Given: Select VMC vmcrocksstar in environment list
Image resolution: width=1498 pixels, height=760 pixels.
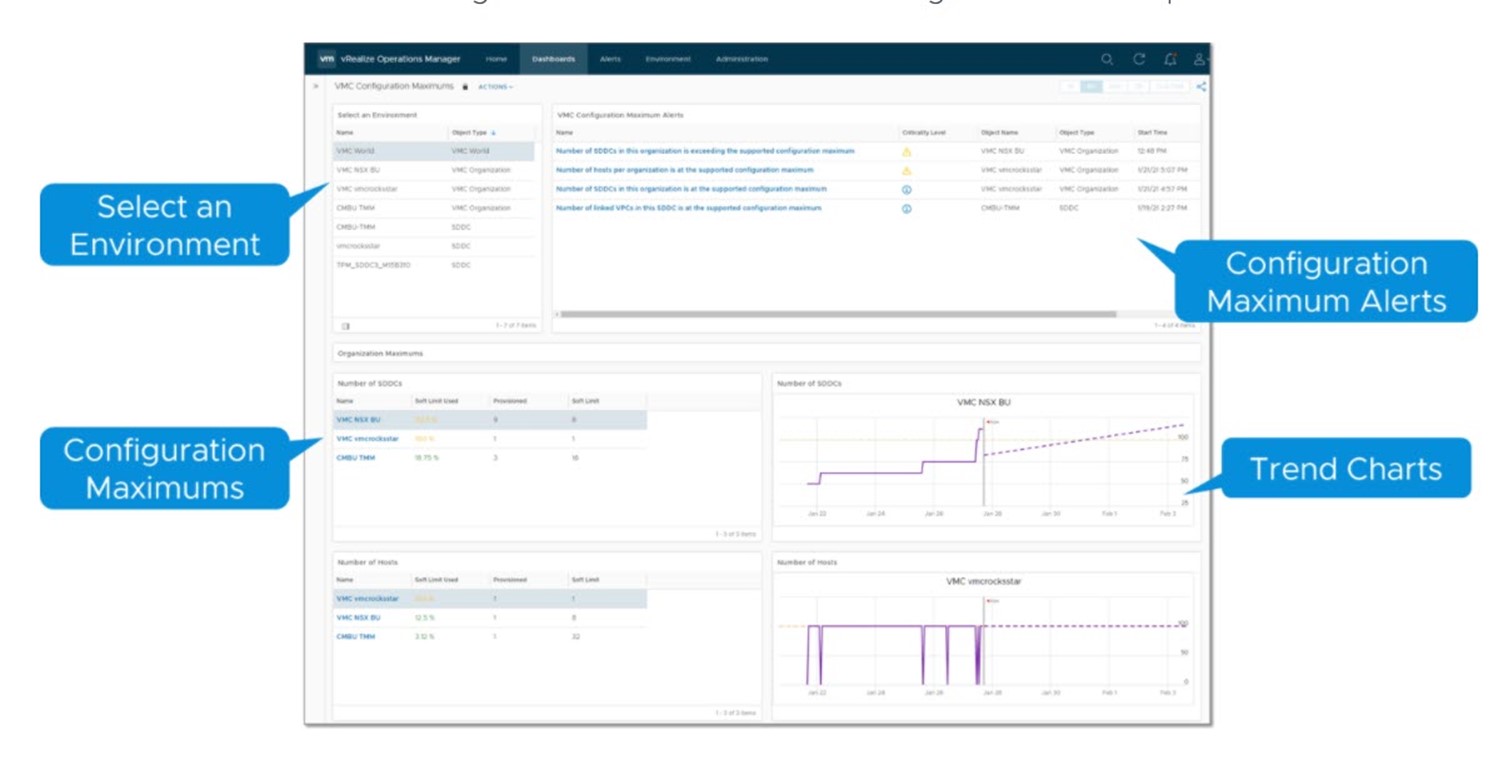Looking at the screenshot, I should click(x=434, y=189).
